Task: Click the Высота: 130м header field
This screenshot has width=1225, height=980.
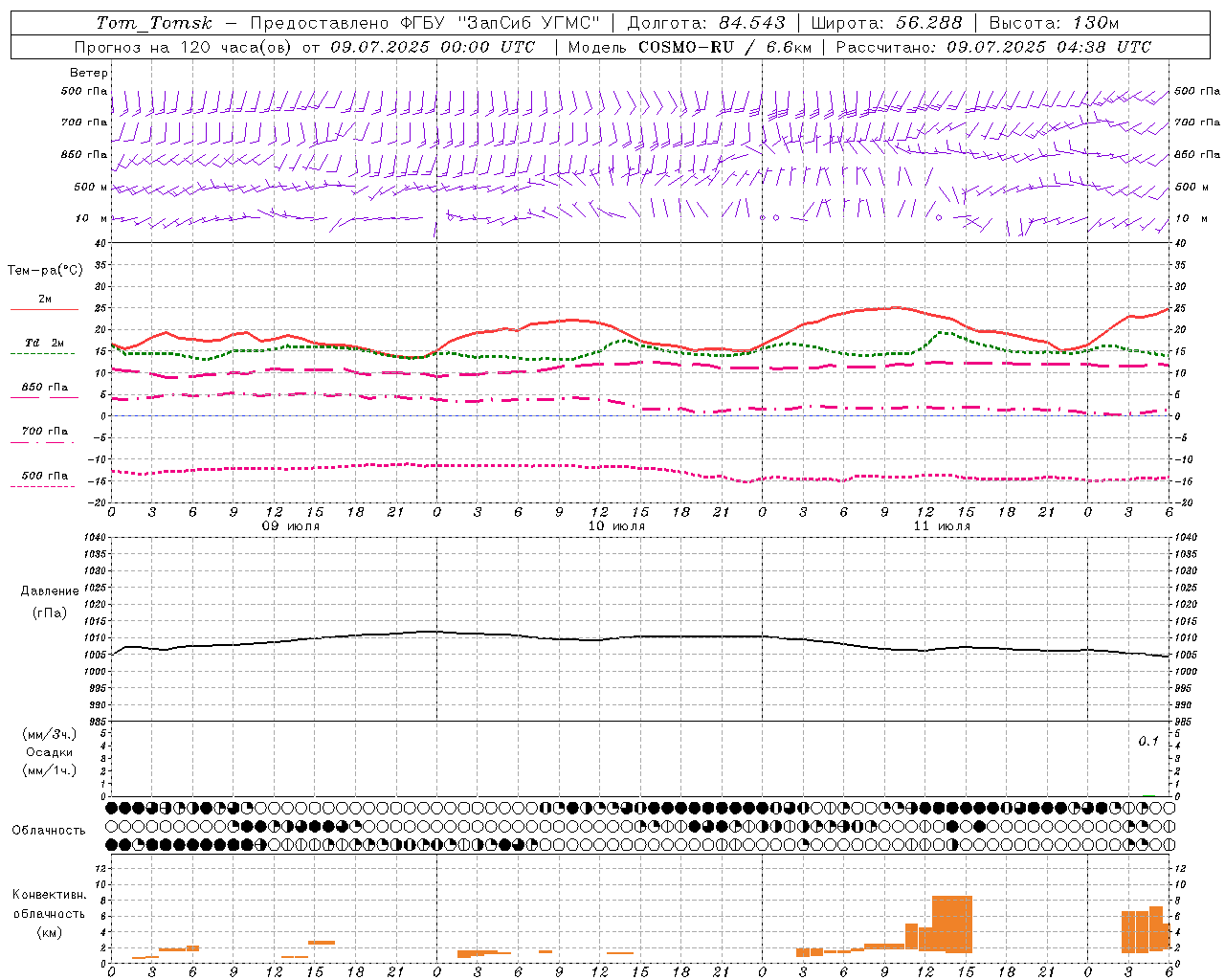Action: coord(1054,23)
